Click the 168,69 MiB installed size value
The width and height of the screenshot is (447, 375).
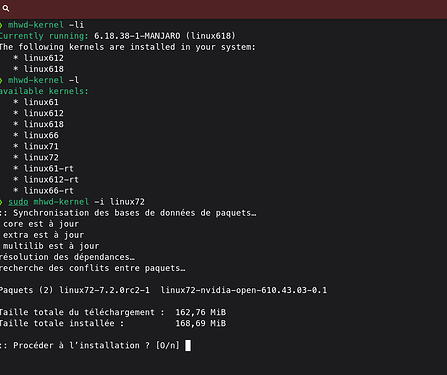(x=201, y=323)
